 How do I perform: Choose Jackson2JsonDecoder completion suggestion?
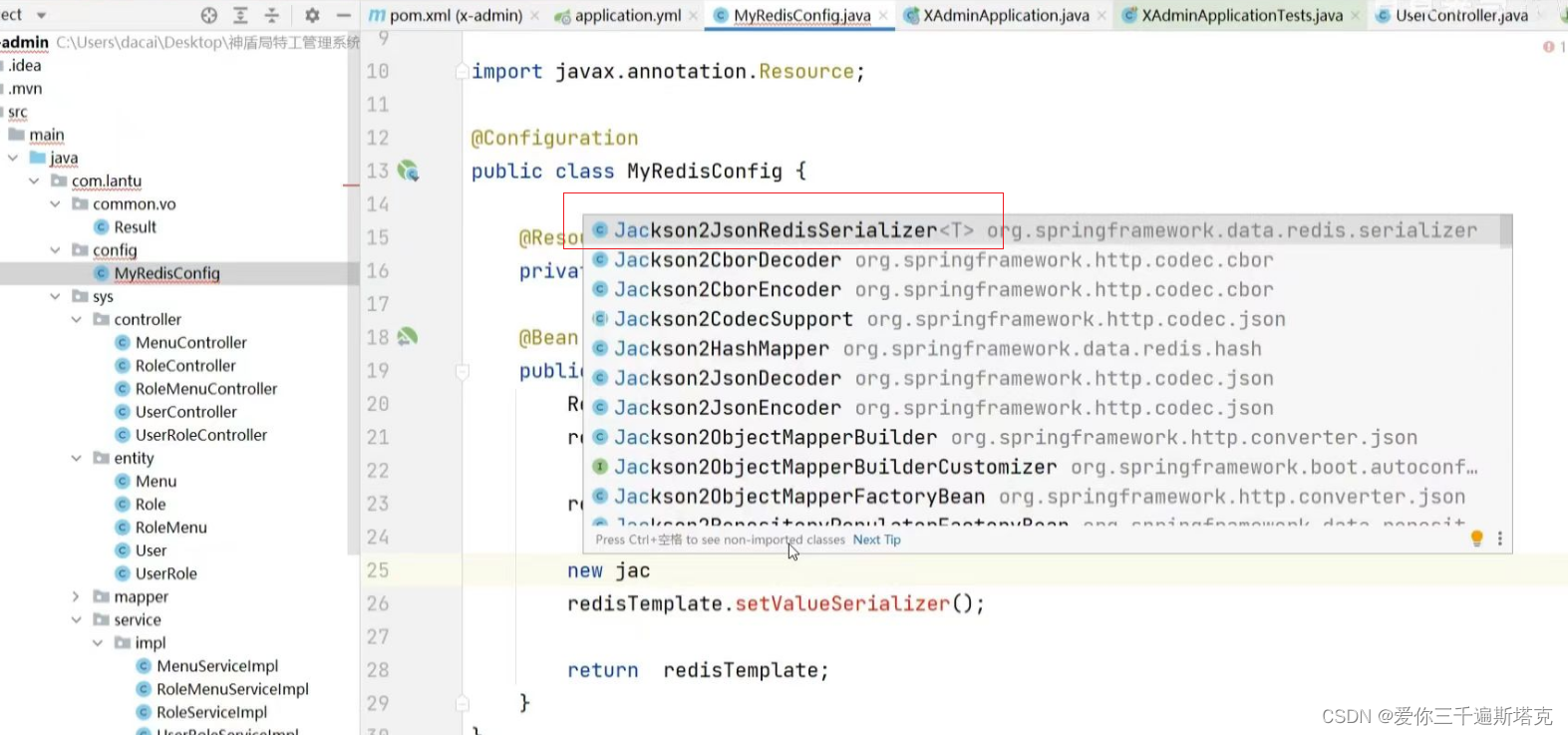click(1042, 379)
